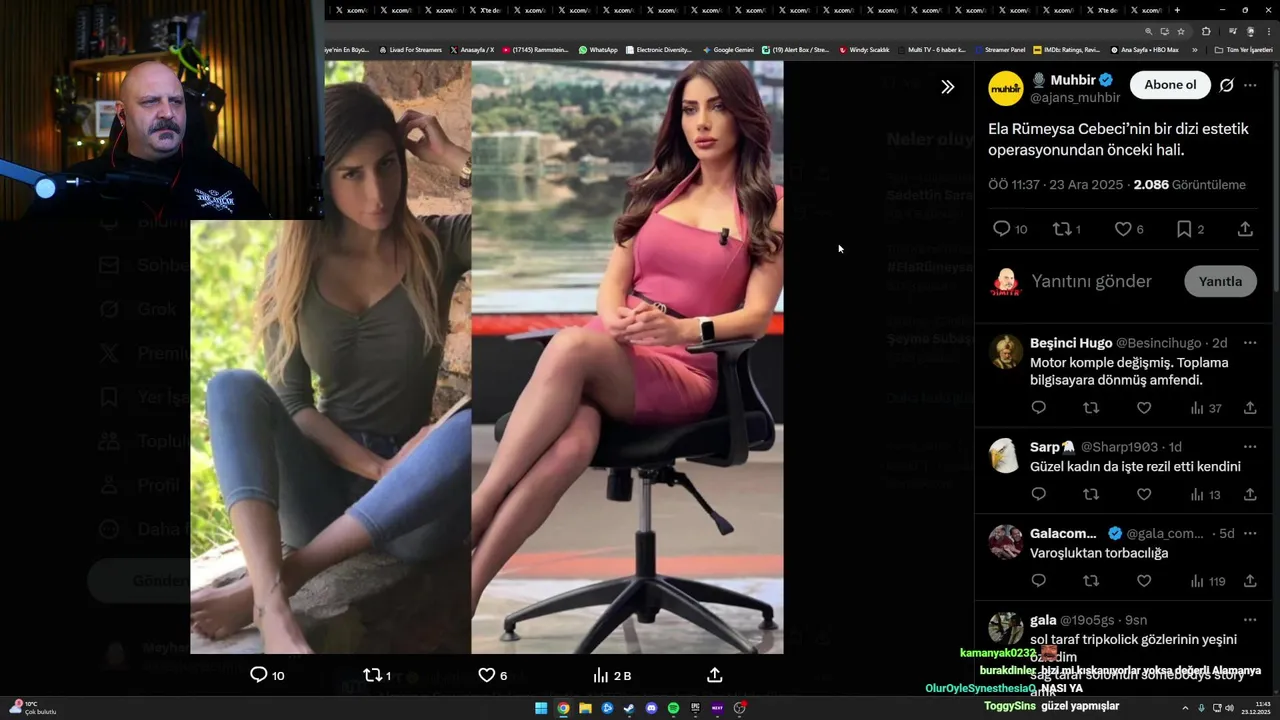Open @ajans_muhbir profile link
Viewport: 1280px width, 720px height.
click(1075, 98)
